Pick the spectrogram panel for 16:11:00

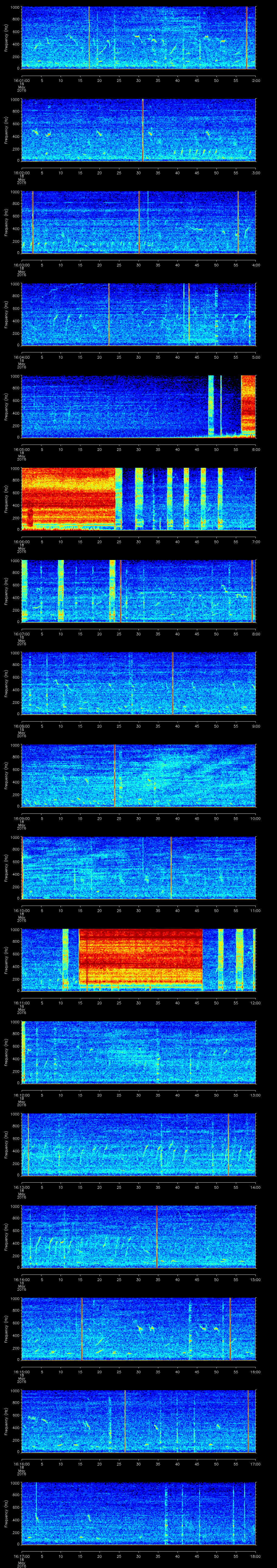point(138,960)
